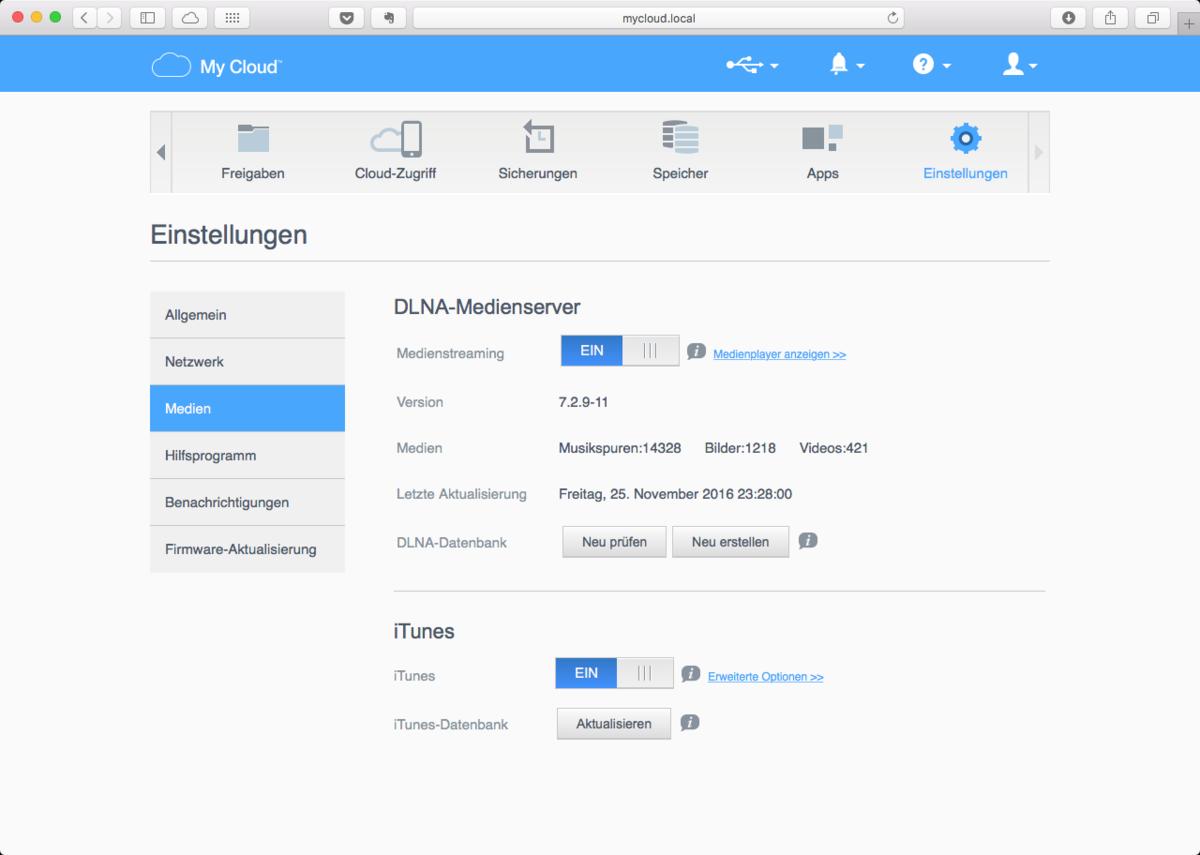The width and height of the screenshot is (1200, 855).
Task: Show info for DLNA-Datenbank
Action: tap(808, 541)
